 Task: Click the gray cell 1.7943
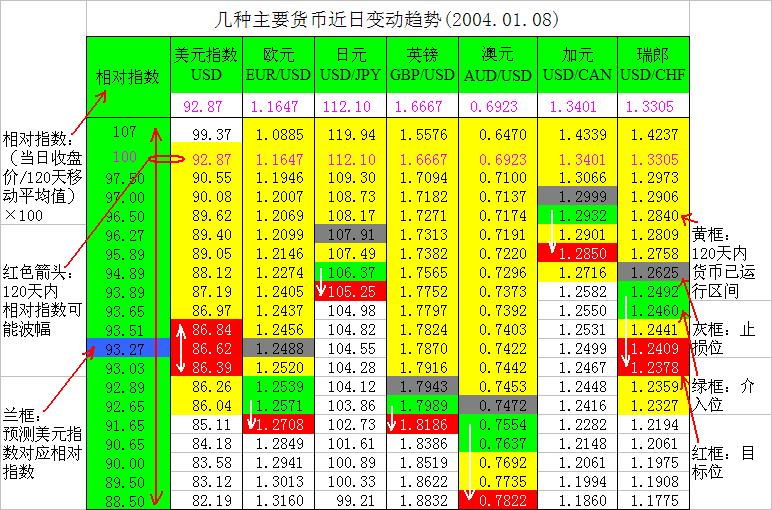coord(422,386)
